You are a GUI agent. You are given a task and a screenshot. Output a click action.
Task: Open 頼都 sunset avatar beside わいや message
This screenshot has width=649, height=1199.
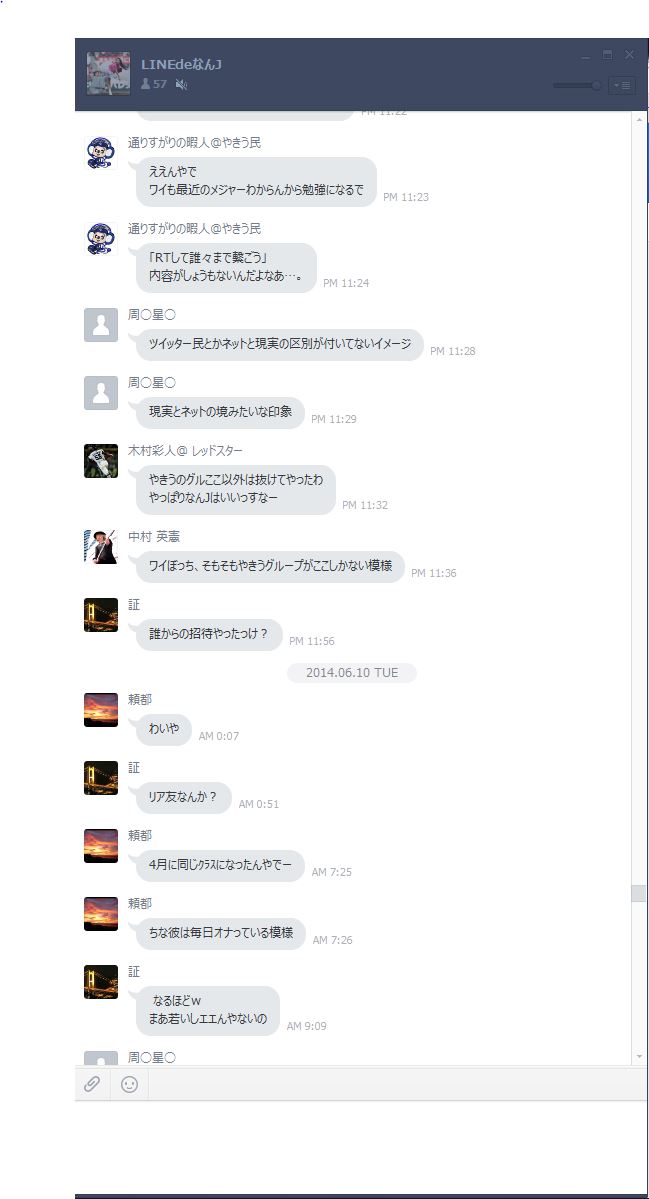[x=101, y=710]
